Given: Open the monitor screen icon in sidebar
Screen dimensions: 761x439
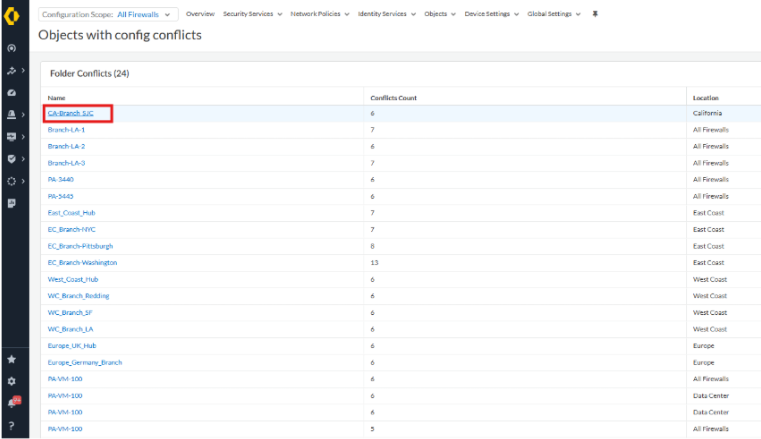Looking at the screenshot, I should [x=12, y=137].
